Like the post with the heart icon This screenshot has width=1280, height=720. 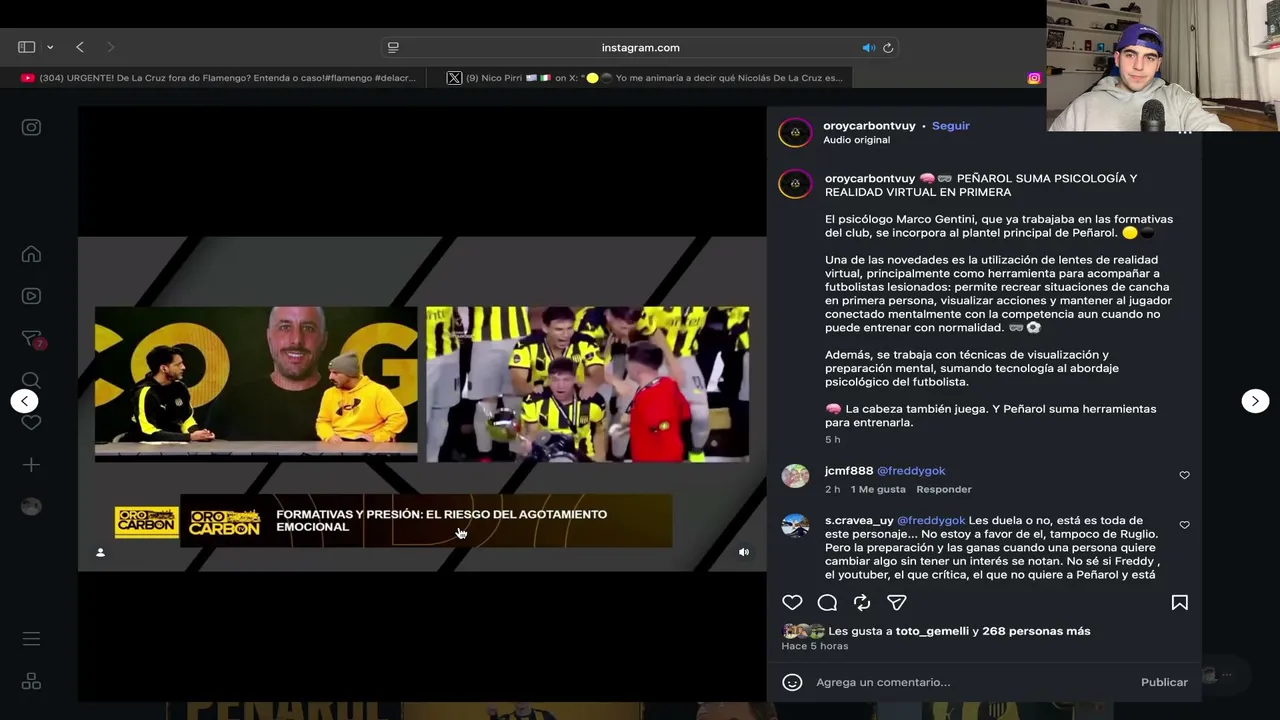792,602
